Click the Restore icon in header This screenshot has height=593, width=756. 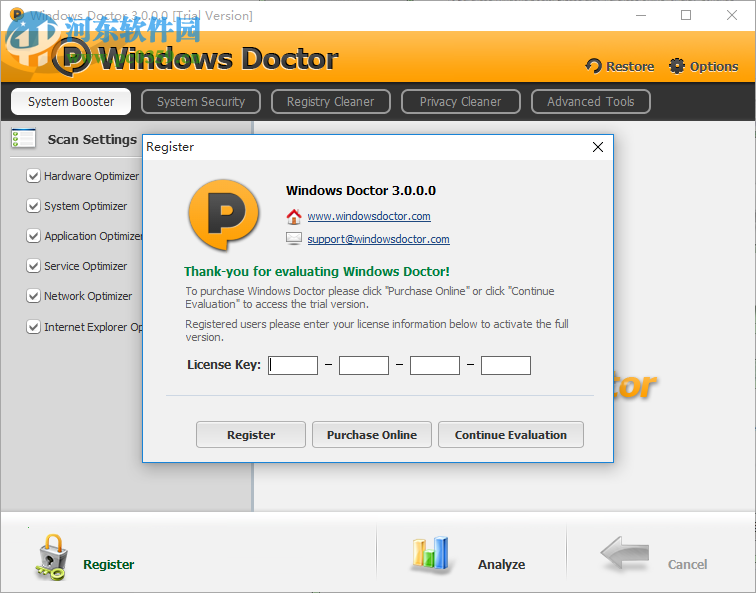coord(594,66)
